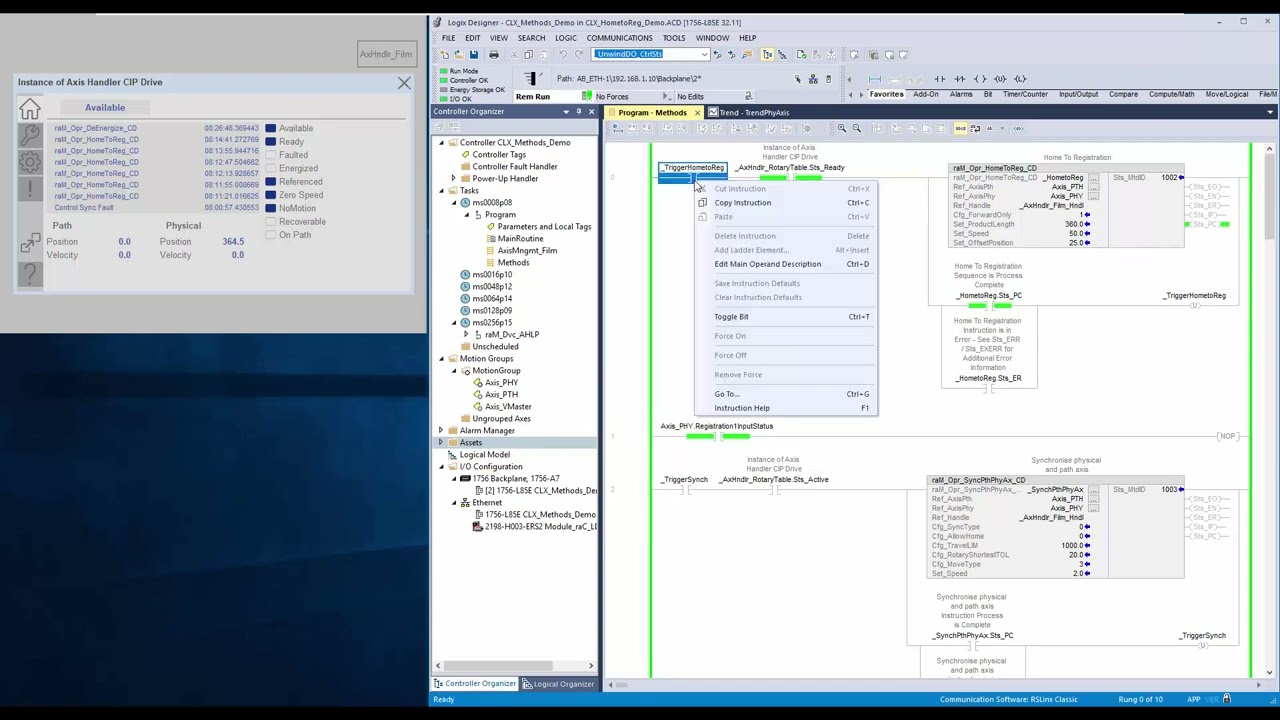Pin the Controller Organizer pane
The height and width of the screenshot is (720, 1280).
[x=578, y=112]
